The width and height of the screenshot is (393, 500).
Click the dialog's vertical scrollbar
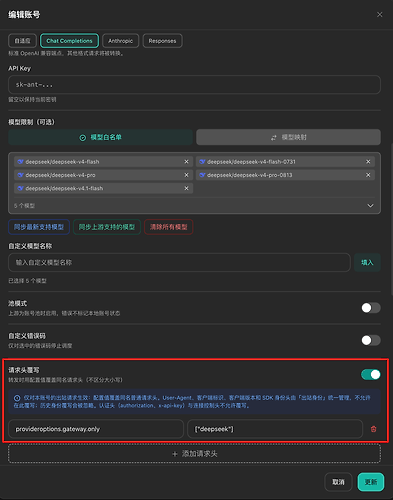(391, 219)
